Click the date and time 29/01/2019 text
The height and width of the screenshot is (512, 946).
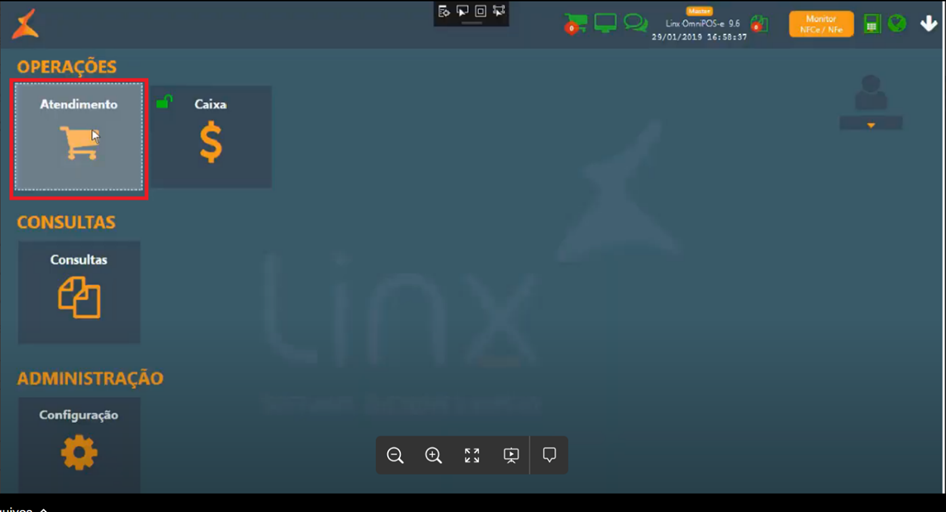point(699,37)
